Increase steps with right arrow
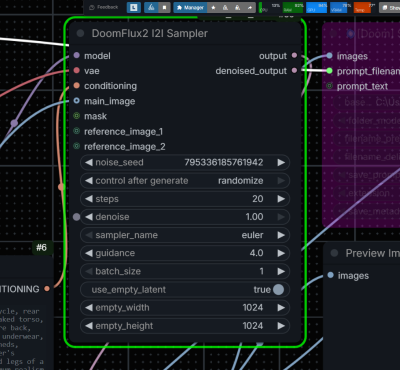The height and width of the screenshot is (370, 400). 281,199
